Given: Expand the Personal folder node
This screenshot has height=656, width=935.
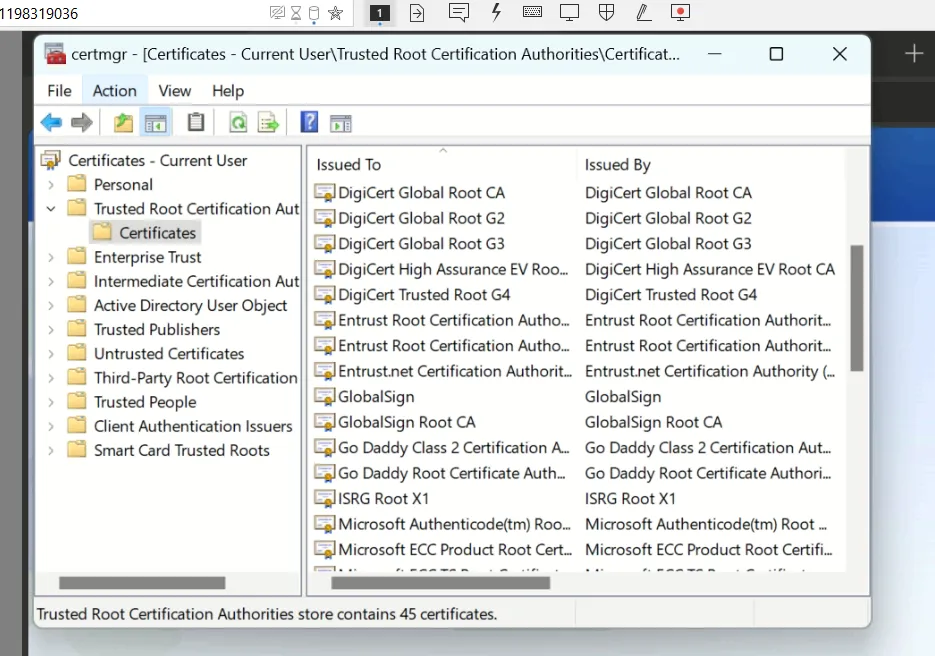Looking at the screenshot, I should click(51, 185).
